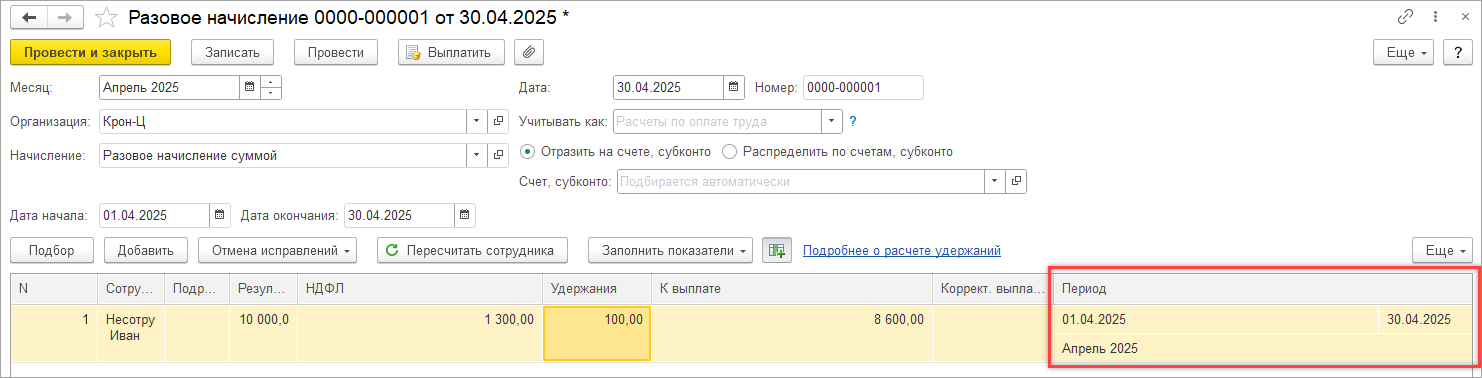
Task: Click the Записать button
Action: 232,52
